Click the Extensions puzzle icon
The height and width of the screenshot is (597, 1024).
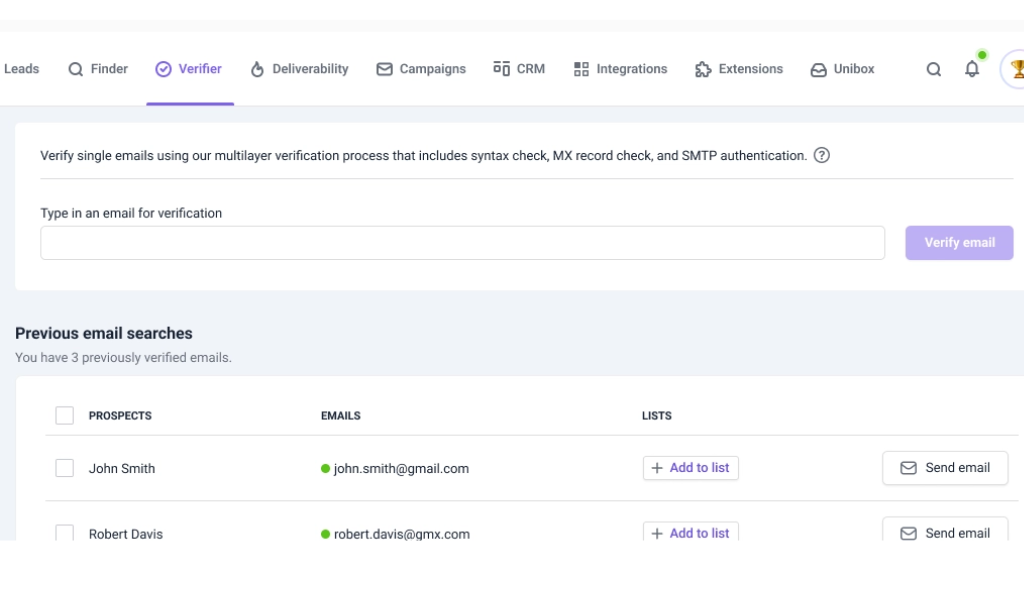(x=703, y=69)
